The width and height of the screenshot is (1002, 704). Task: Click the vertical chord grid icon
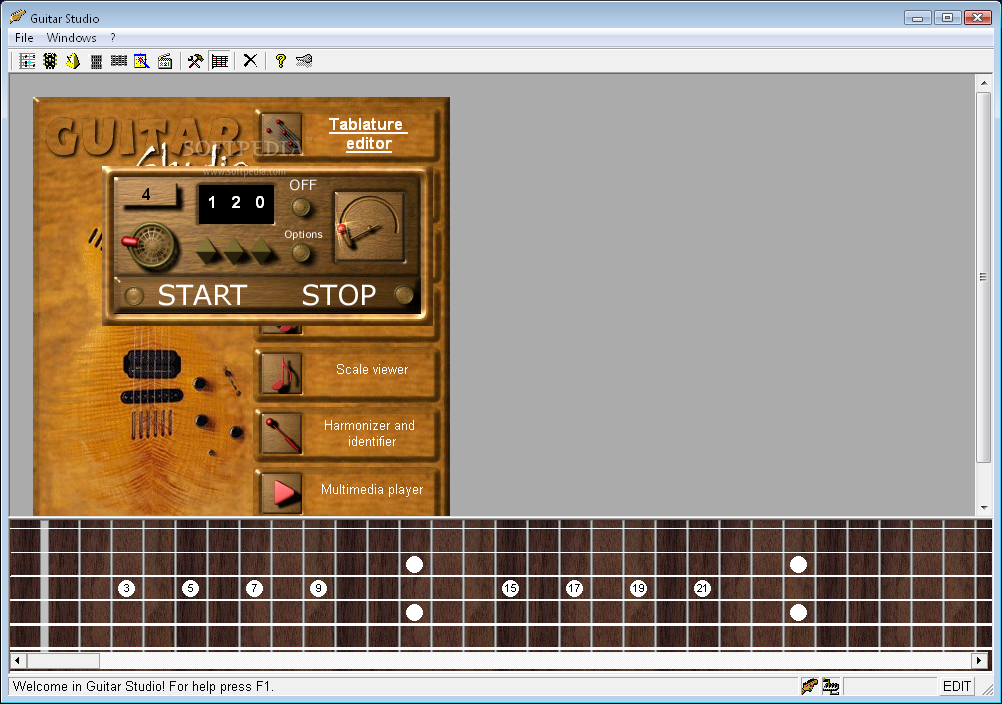point(96,61)
